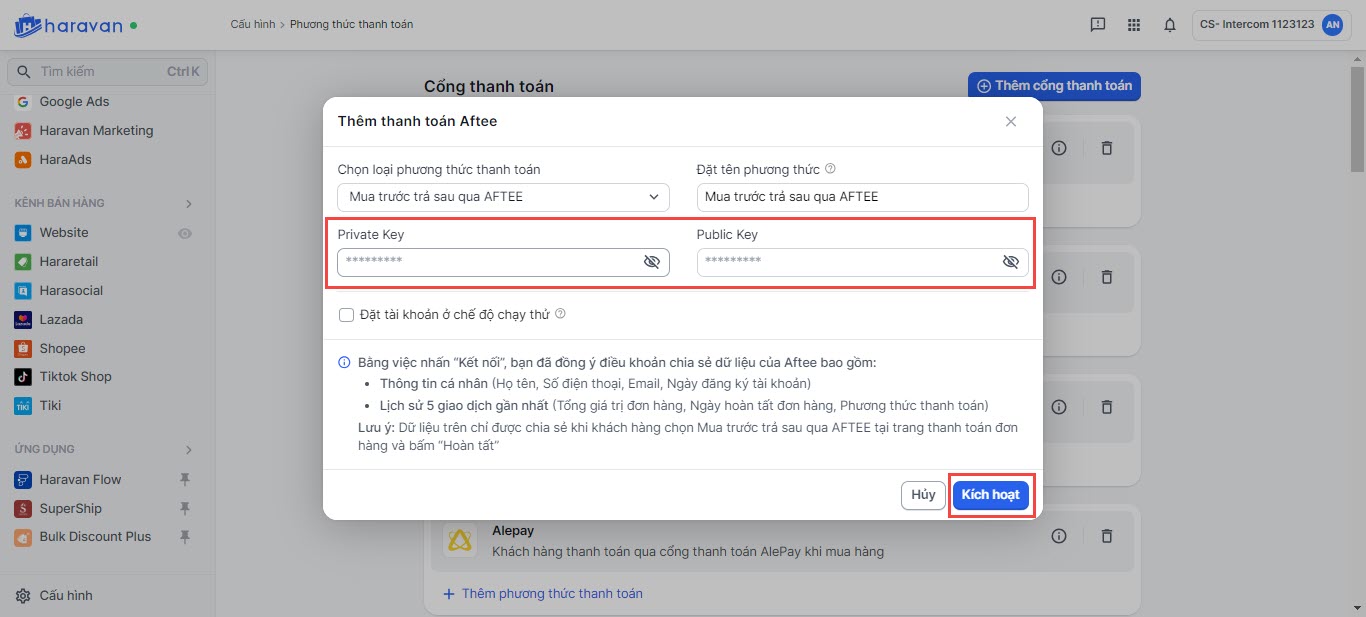Select Tiktok Shop sales channel
Screen dimensions: 1366x617
pos(75,377)
